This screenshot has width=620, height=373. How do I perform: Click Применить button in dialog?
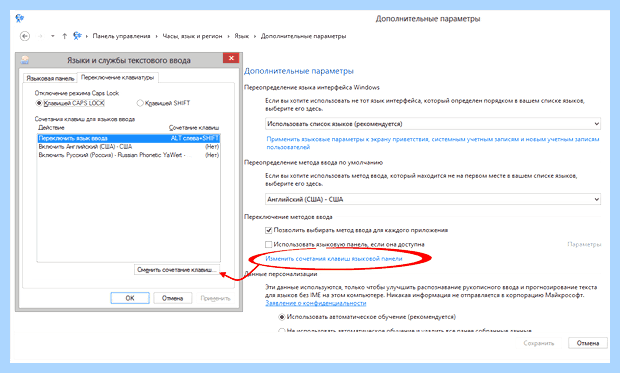[215, 298]
